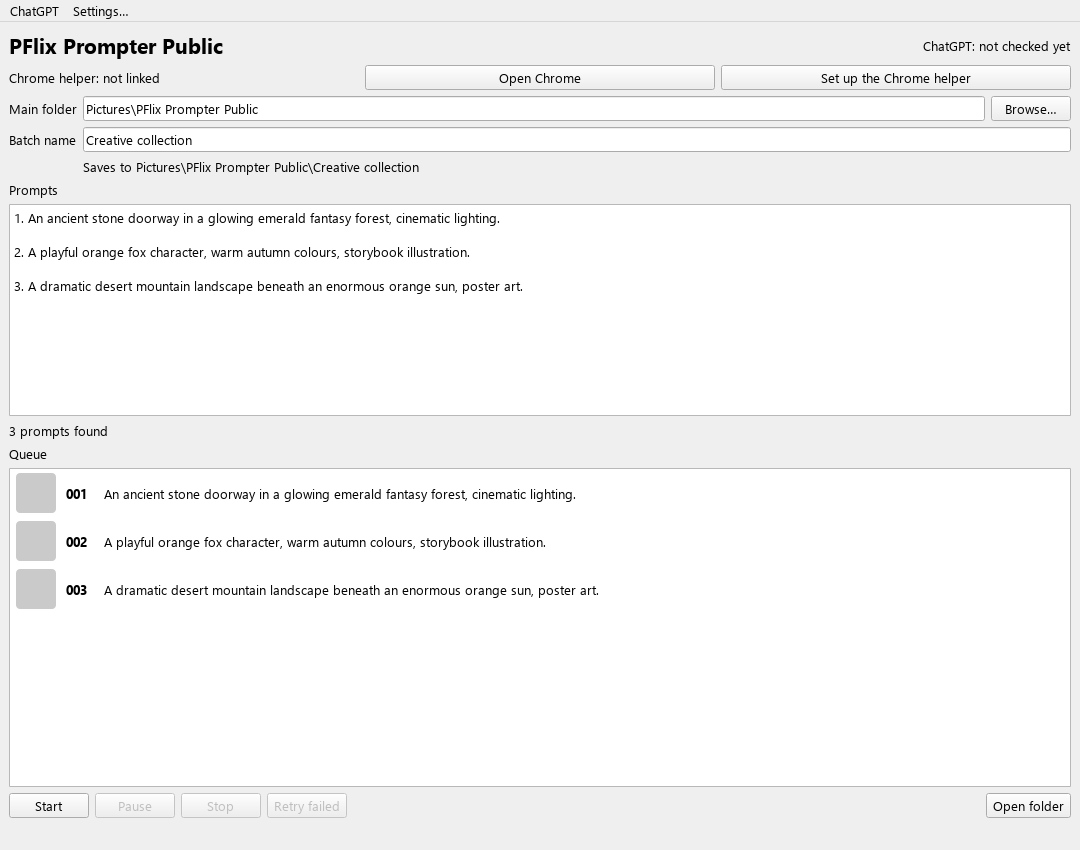This screenshot has height=850, width=1080.
Task: Open the Settings... menu
Action: point(101,12)
